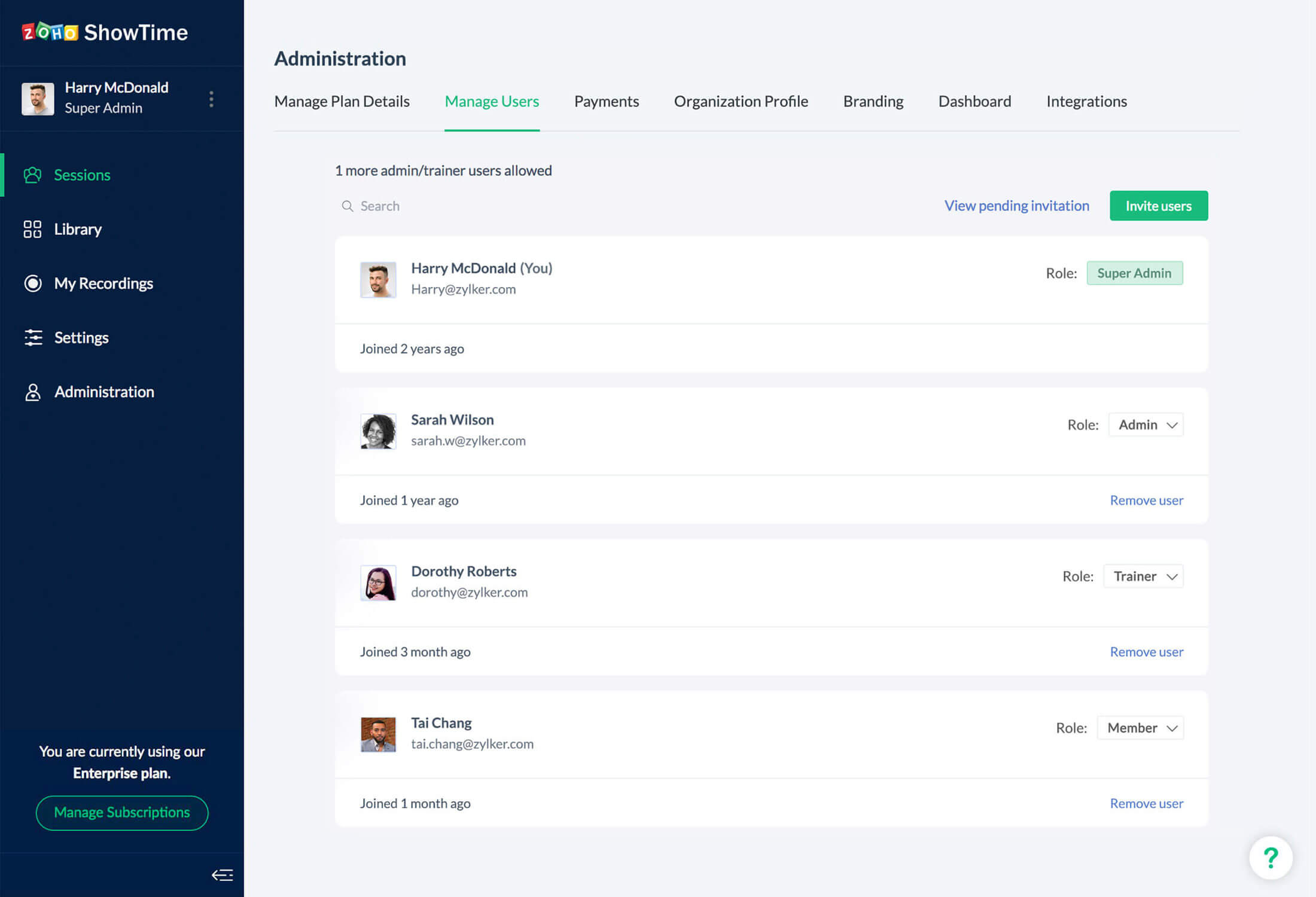This screenshot has height=897, width=1316.
Task: Click the name Harry McDonald (You)
Action: 482,268
